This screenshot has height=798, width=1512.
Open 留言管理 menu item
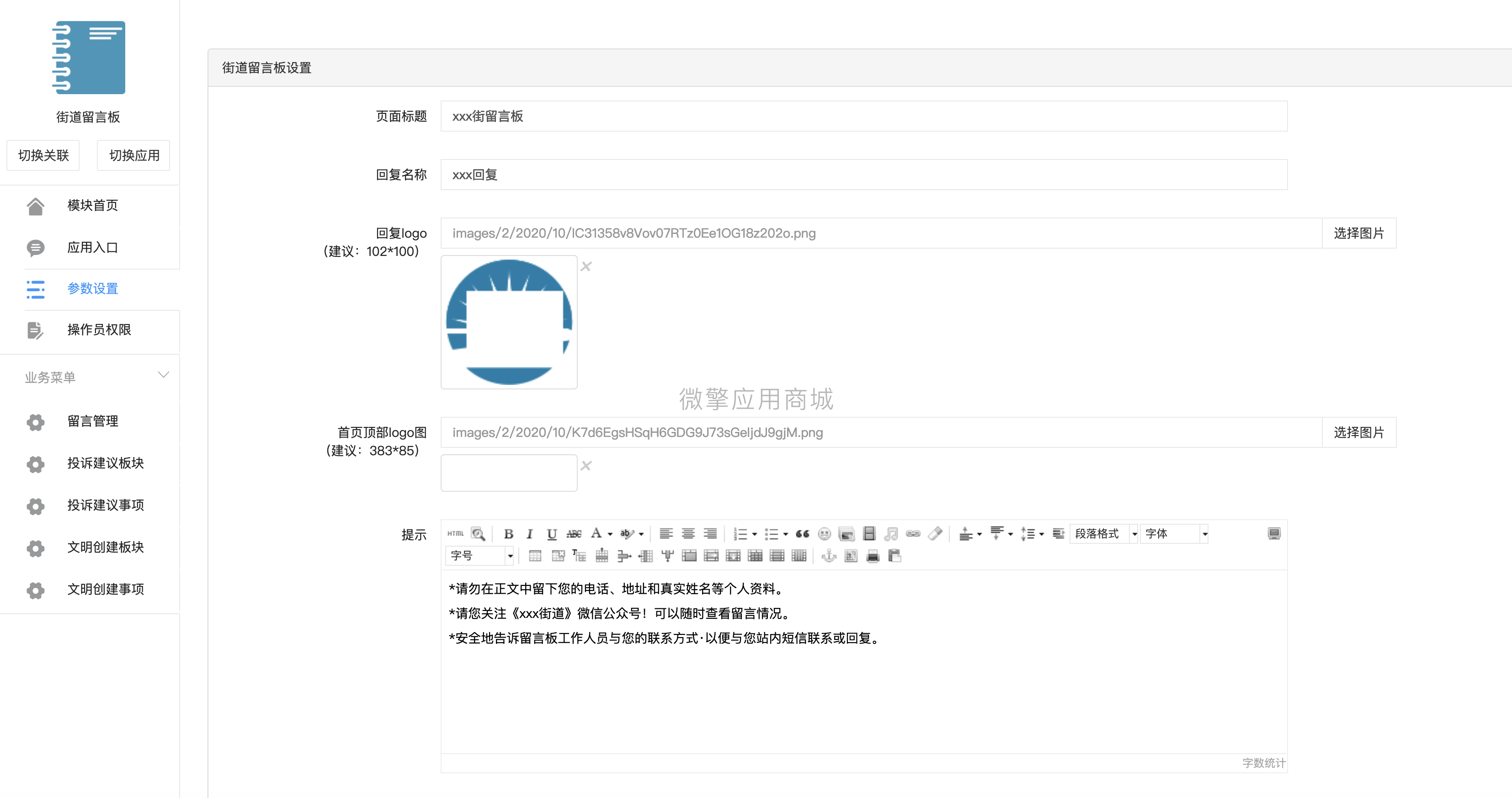93,421
